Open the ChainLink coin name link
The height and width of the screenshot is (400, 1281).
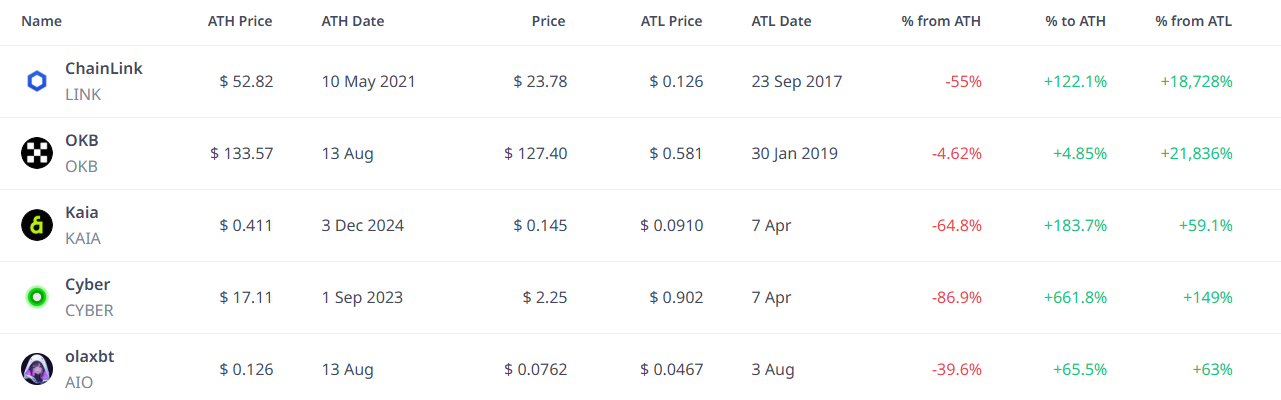(104, 69)
